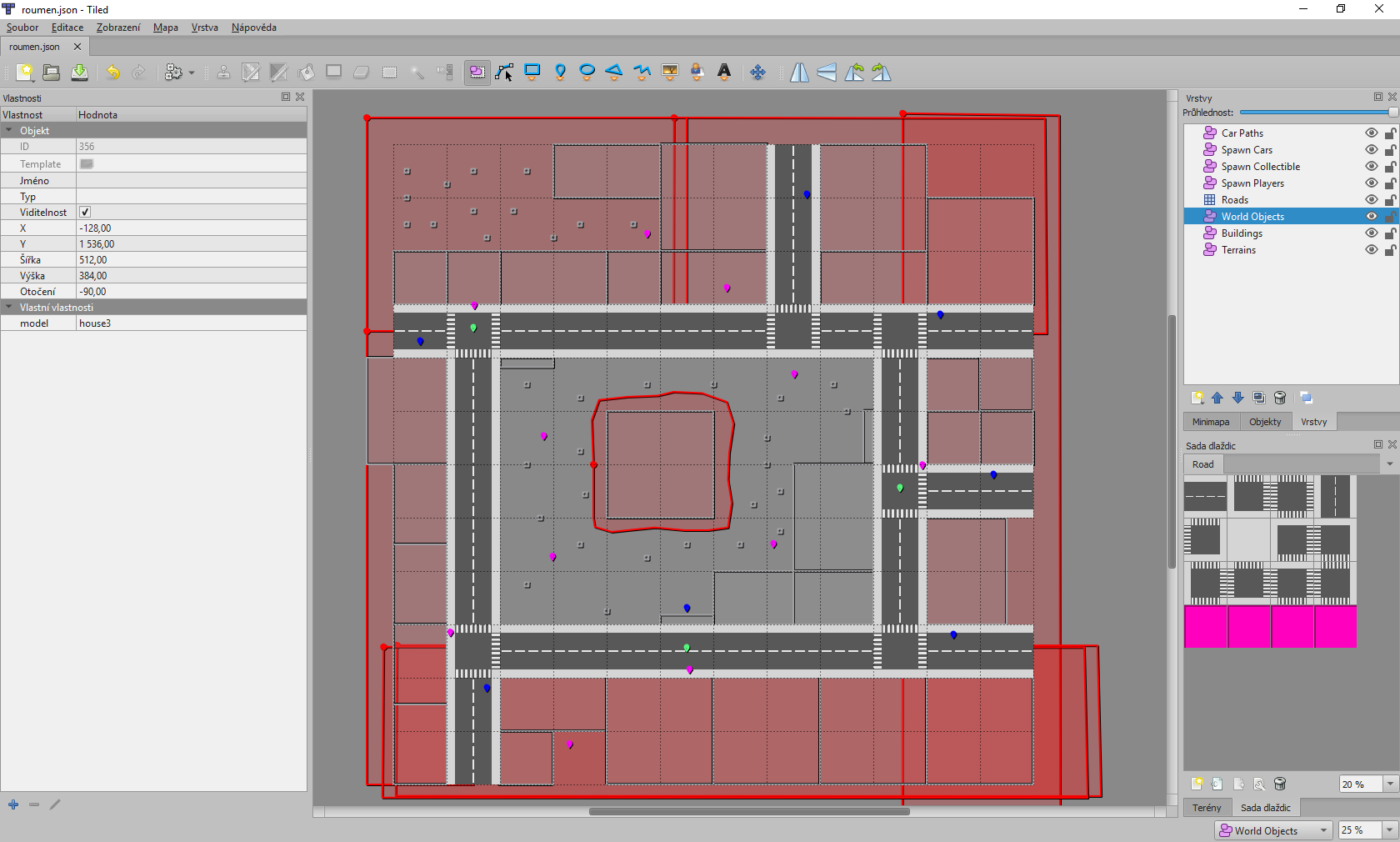Toggle visibility of the Roads layer
This screenshot has width=1400, height=842.
click(x=1371, y=200)
